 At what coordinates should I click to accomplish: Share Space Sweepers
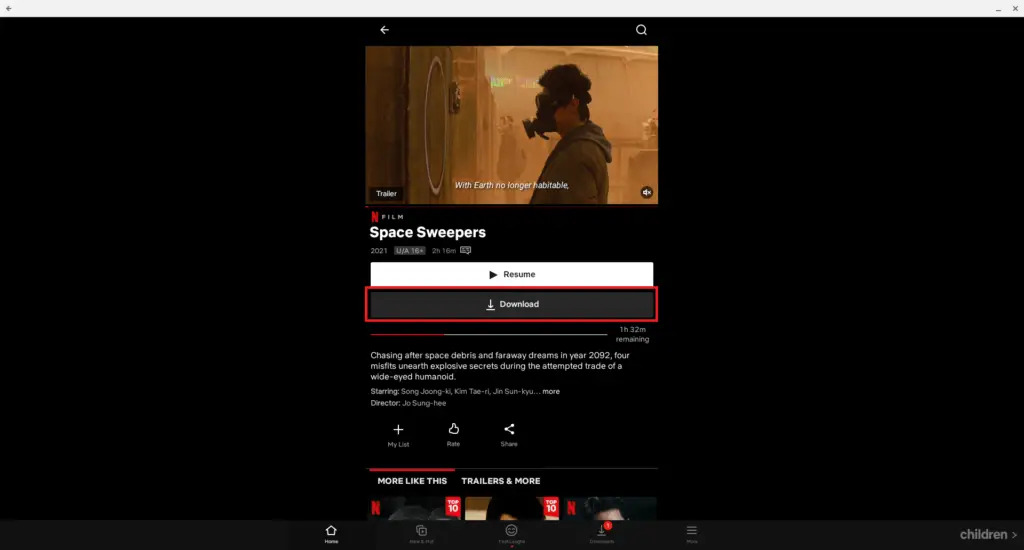point(509,434)
